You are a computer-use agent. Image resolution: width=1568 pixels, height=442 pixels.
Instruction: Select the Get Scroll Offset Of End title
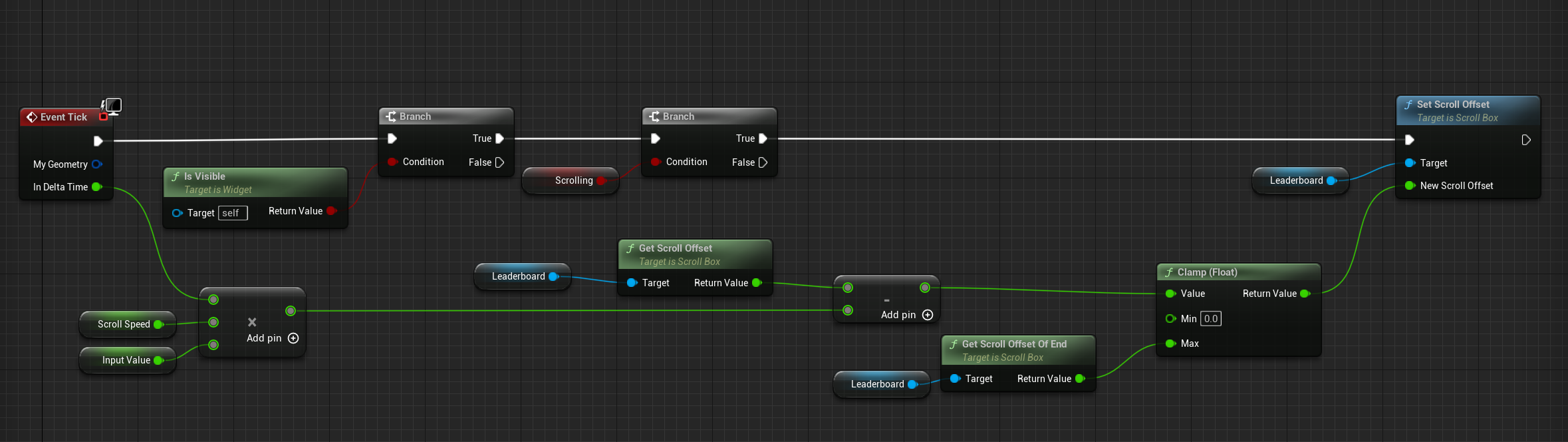pyautogui.click(x=1014, y=344)
